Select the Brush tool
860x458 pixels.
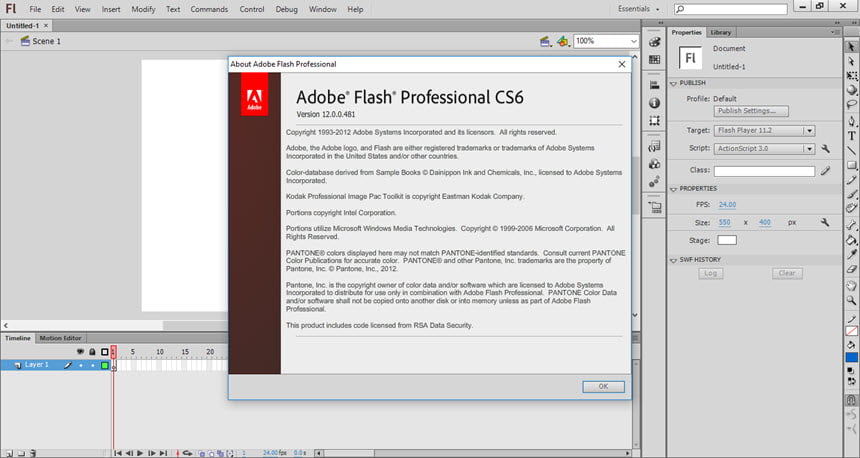pos(852,193)
